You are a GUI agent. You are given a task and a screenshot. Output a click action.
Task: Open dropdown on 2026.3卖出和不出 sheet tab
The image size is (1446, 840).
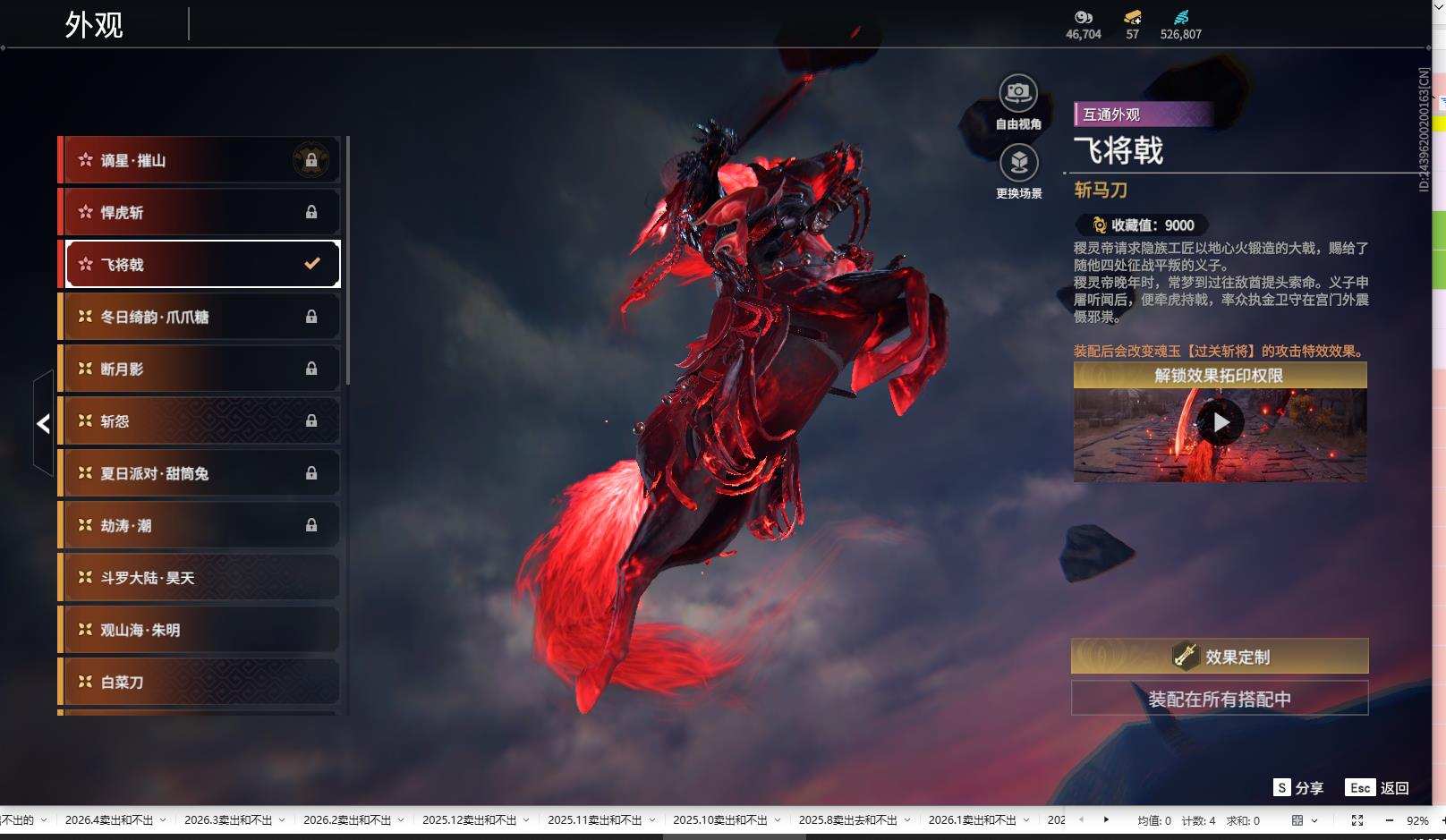[282, 820]
